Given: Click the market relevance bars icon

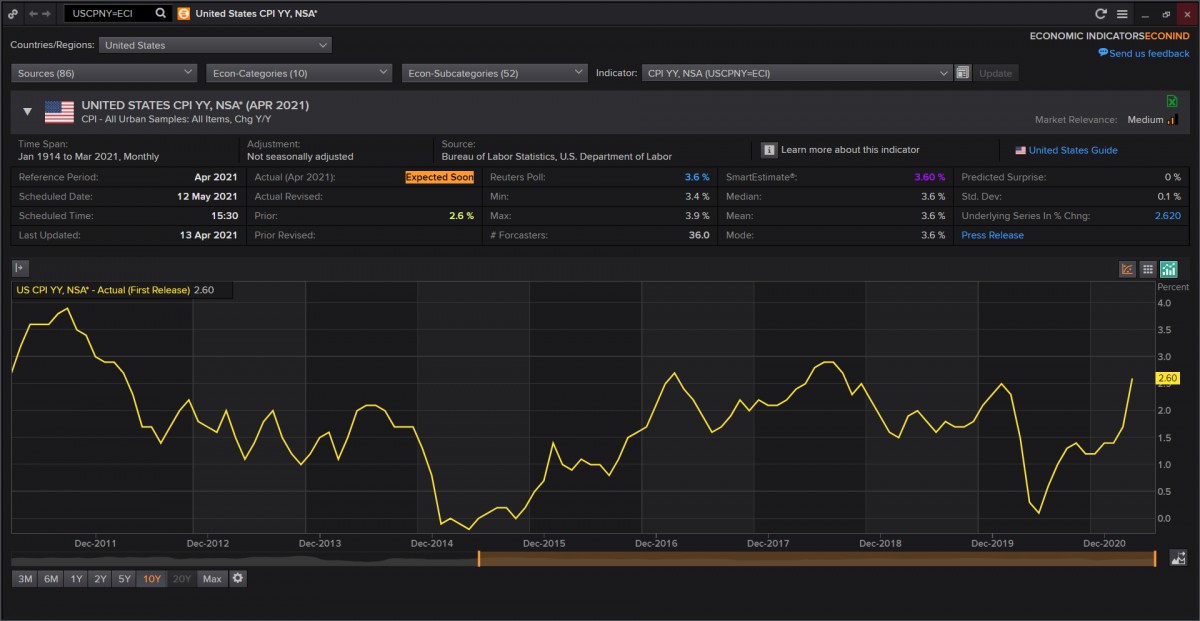Looking at the screenshot, I should tap(1173, 119).
